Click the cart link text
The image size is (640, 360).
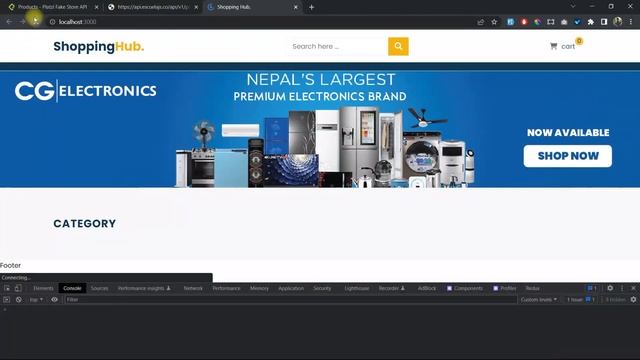568,47
